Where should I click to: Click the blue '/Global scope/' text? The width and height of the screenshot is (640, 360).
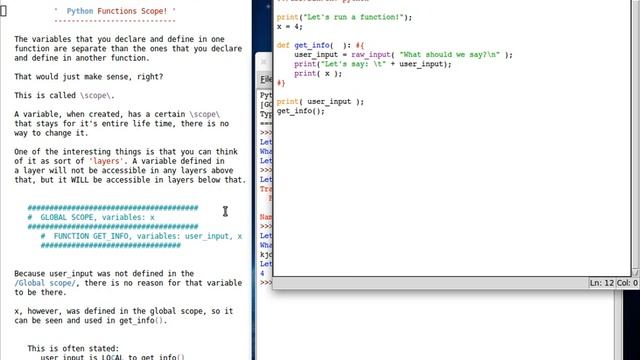click(45, 283)
